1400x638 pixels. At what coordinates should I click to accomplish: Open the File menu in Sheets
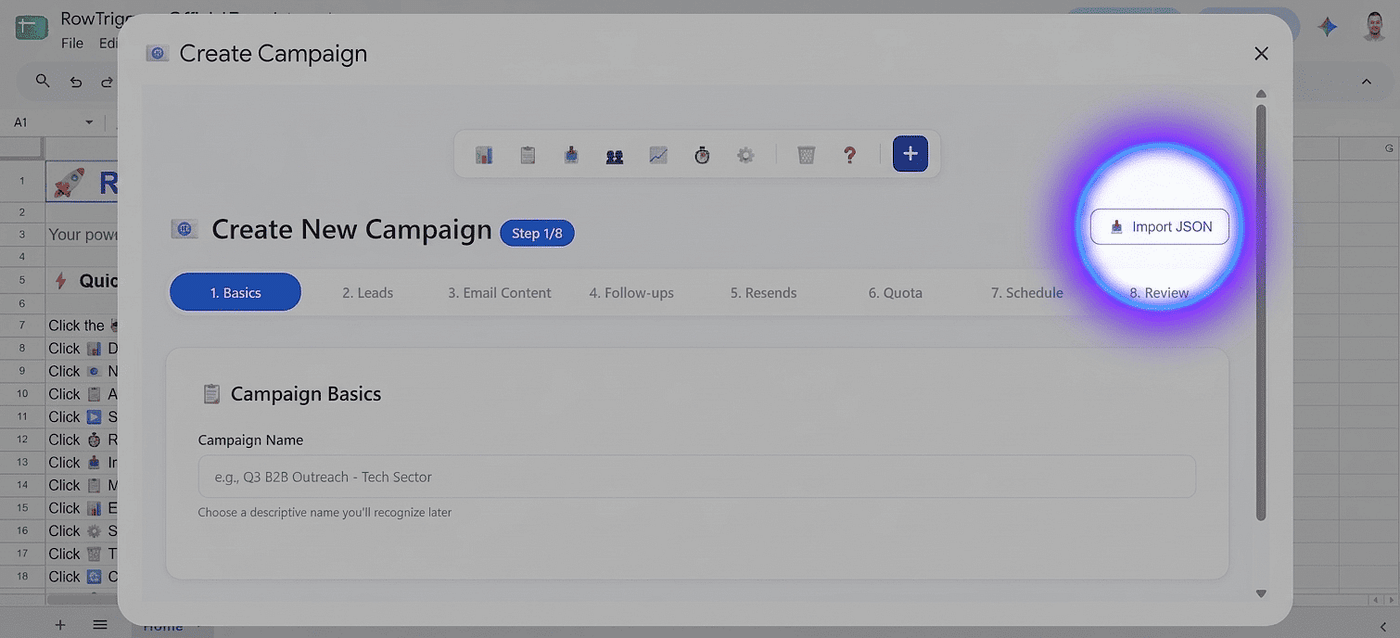72,43
